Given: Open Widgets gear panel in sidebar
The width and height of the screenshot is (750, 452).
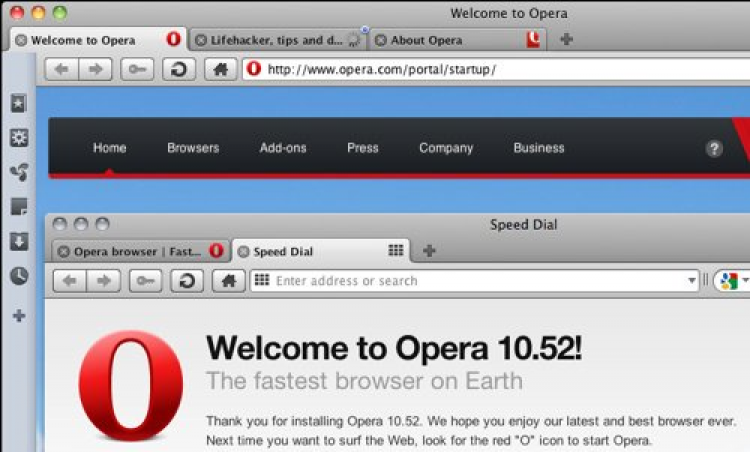Looking at the screenshot, I should tap(19, 138).
